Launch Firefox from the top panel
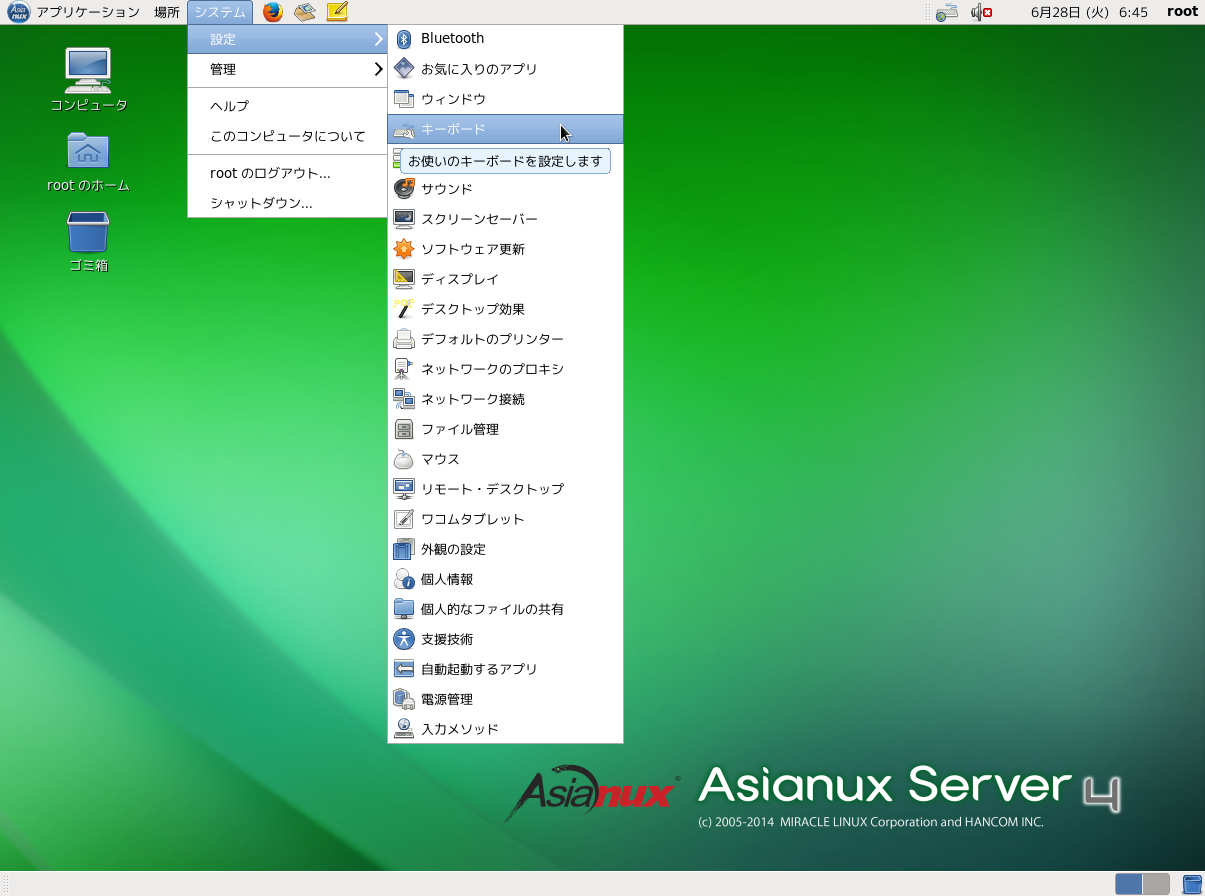 pyautogui.click(x=272, y=12)
